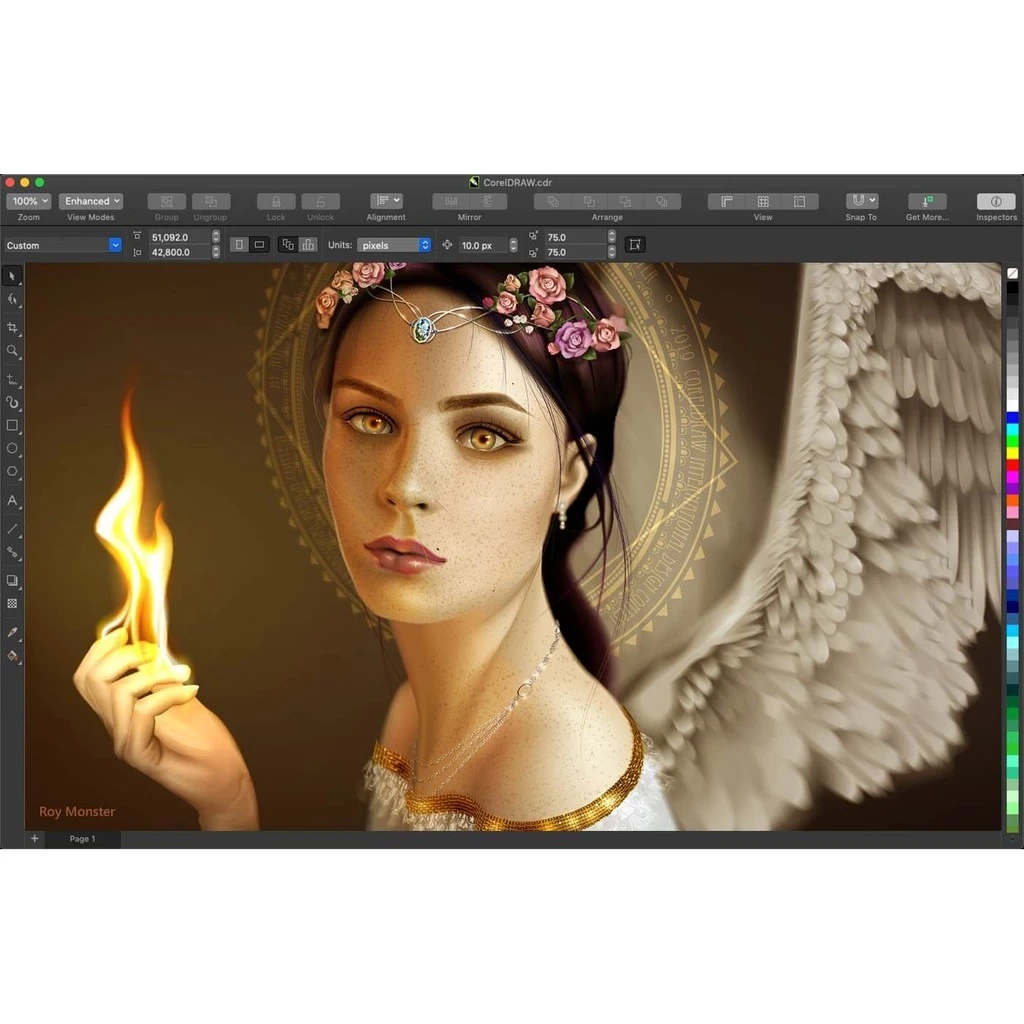Click the CorelDRAW.cdr document title icon
Image resolution: width=1024 pixels, height=1024 pixels.
(474, 182)
